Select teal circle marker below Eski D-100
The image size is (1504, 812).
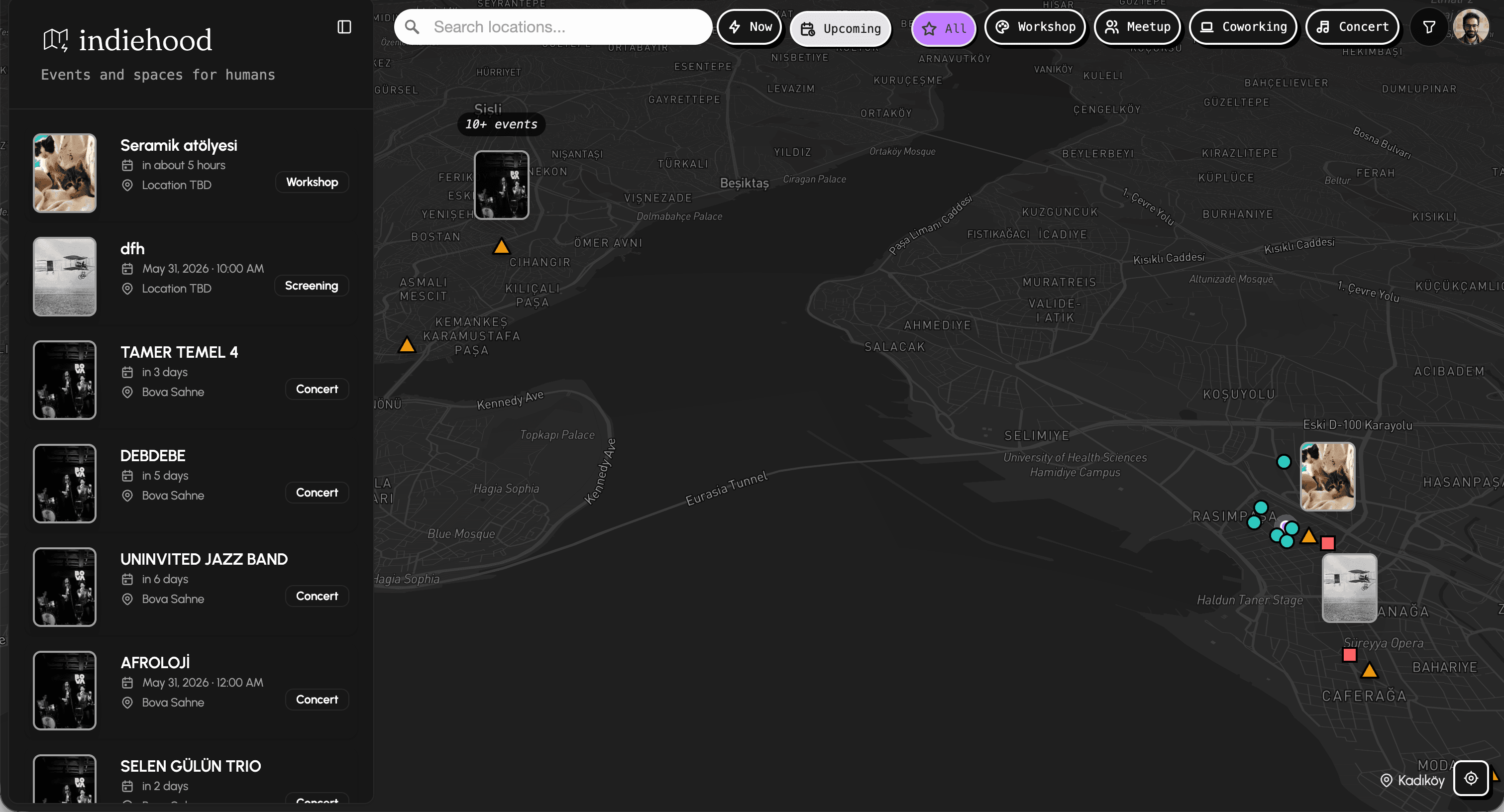pos(1284,462)
